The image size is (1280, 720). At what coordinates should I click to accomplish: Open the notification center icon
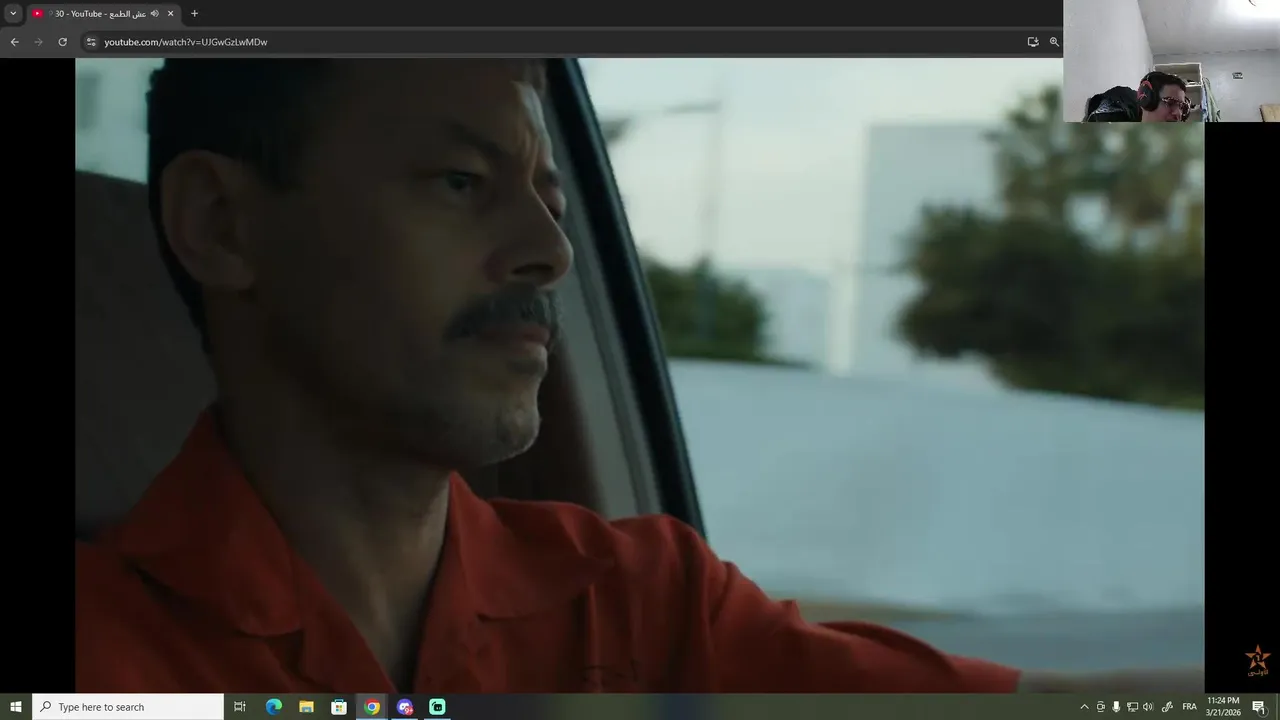pos(1259,707)
